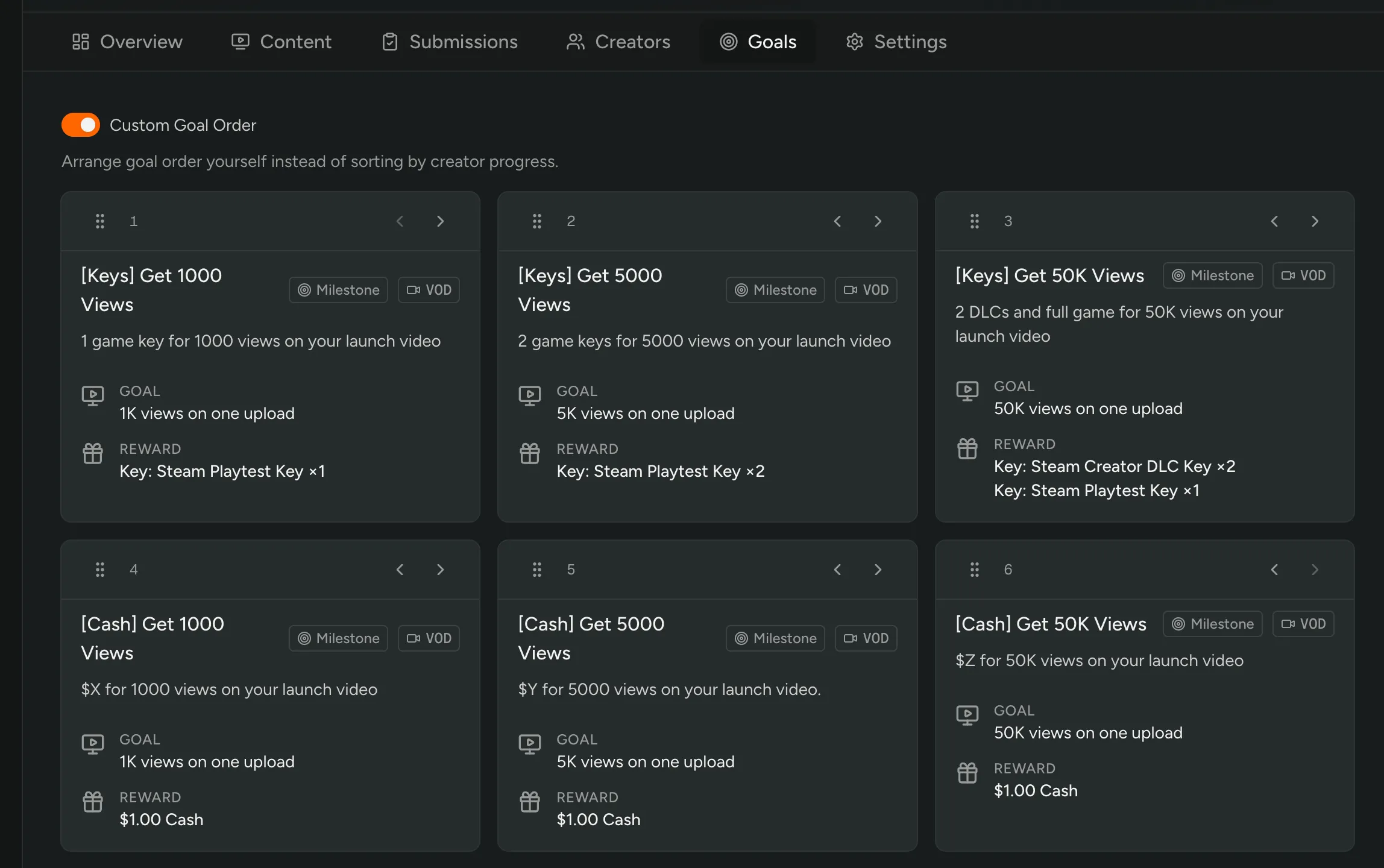Click 'Key: Steam Creator DLC Key ×2' reward
This screenshot has height=868, width=1384.
pos(1115,466)
